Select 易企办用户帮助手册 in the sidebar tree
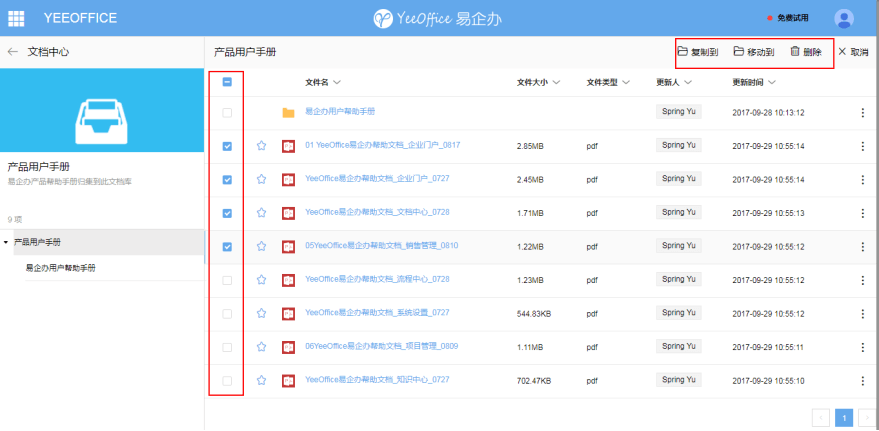Viewport: 879px width, 431px height. (x=61, y=268)
